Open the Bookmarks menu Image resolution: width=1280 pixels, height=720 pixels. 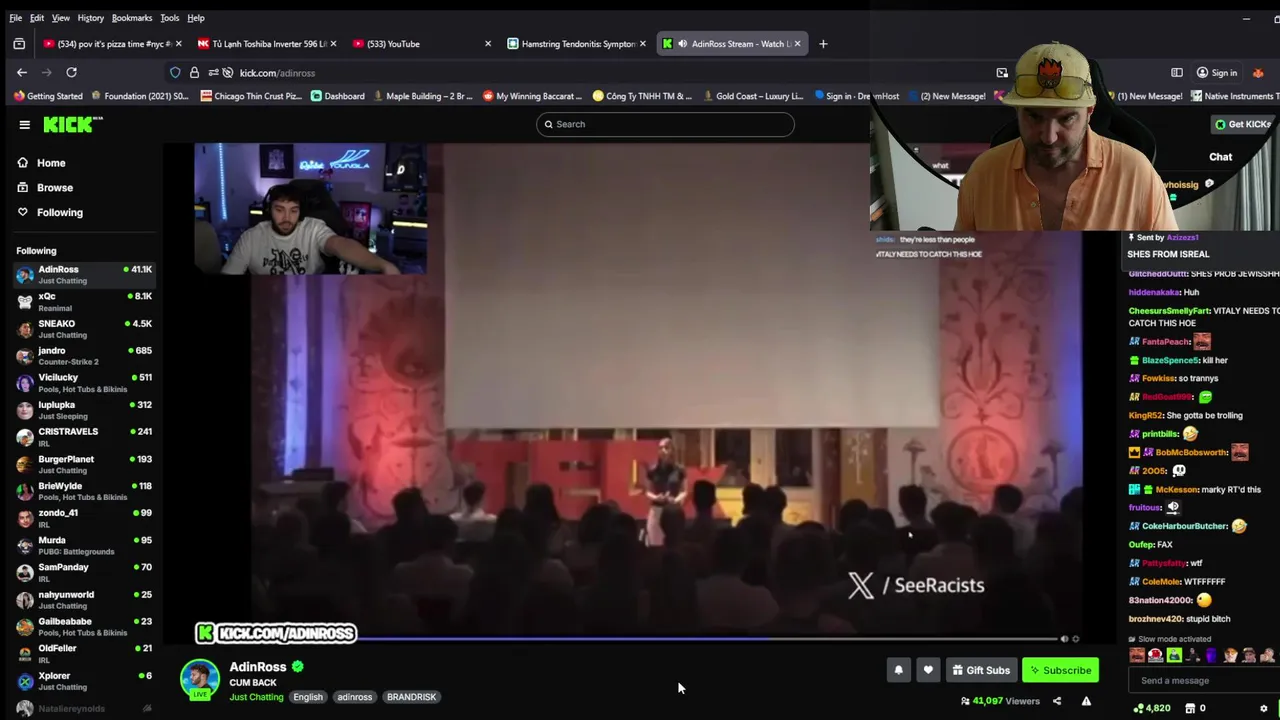pos(132,18)
